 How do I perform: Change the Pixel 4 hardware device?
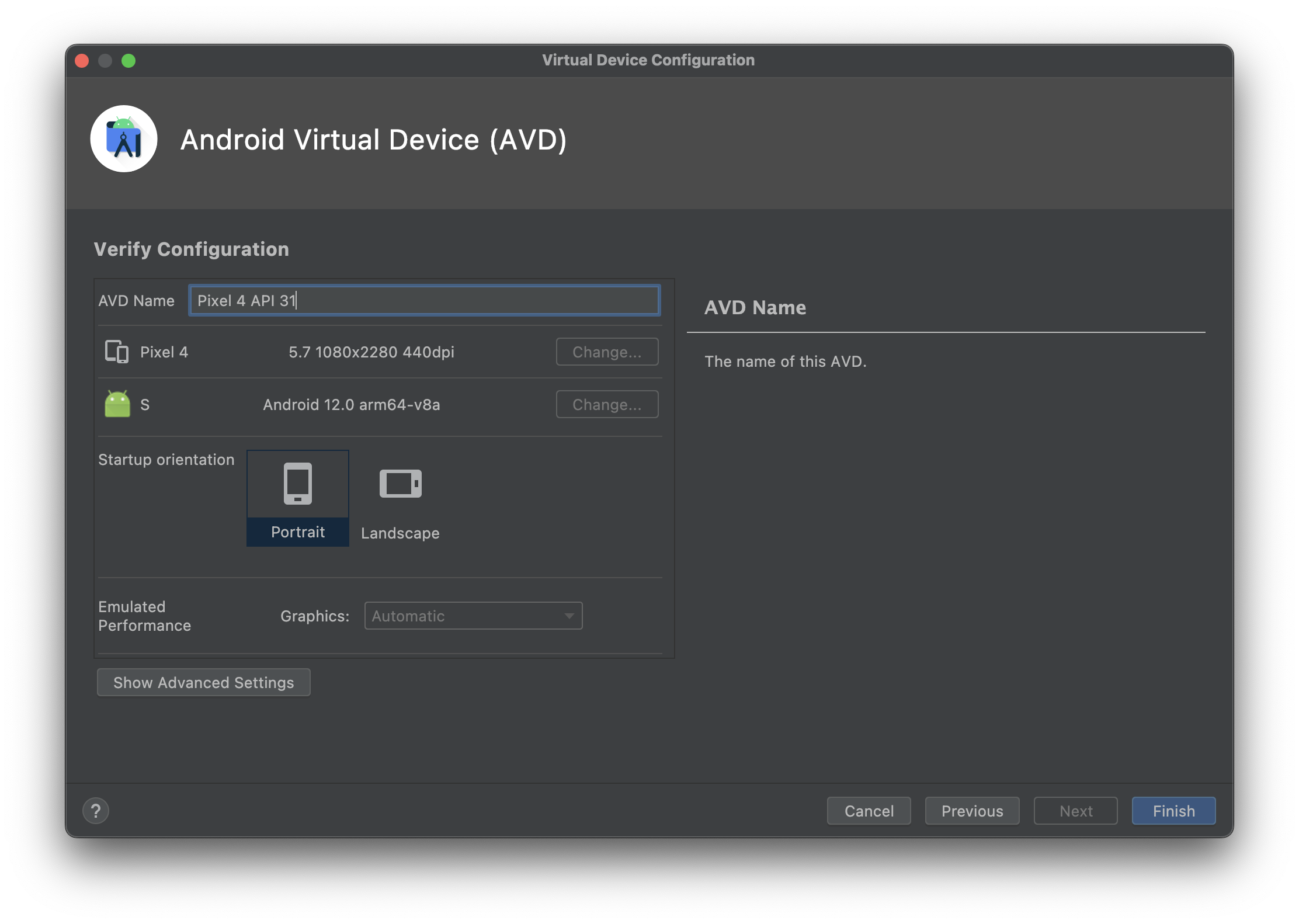tap(606, 352)
